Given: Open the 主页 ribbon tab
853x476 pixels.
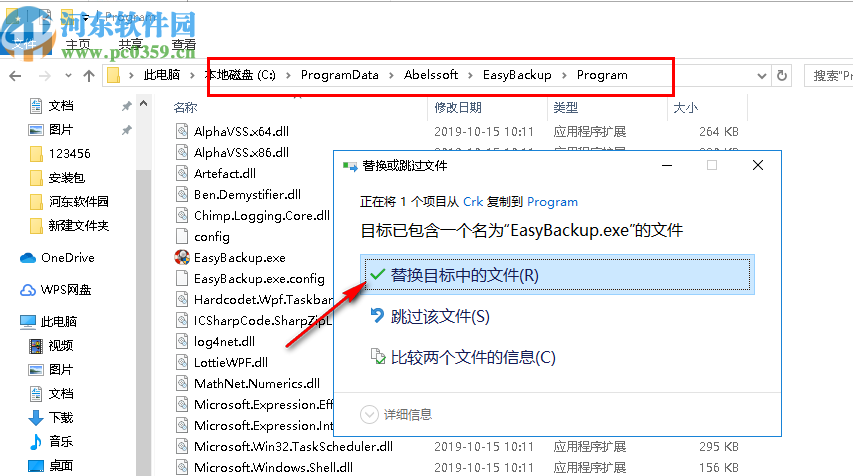Looking at the screenshot, I should click(78, 45).
